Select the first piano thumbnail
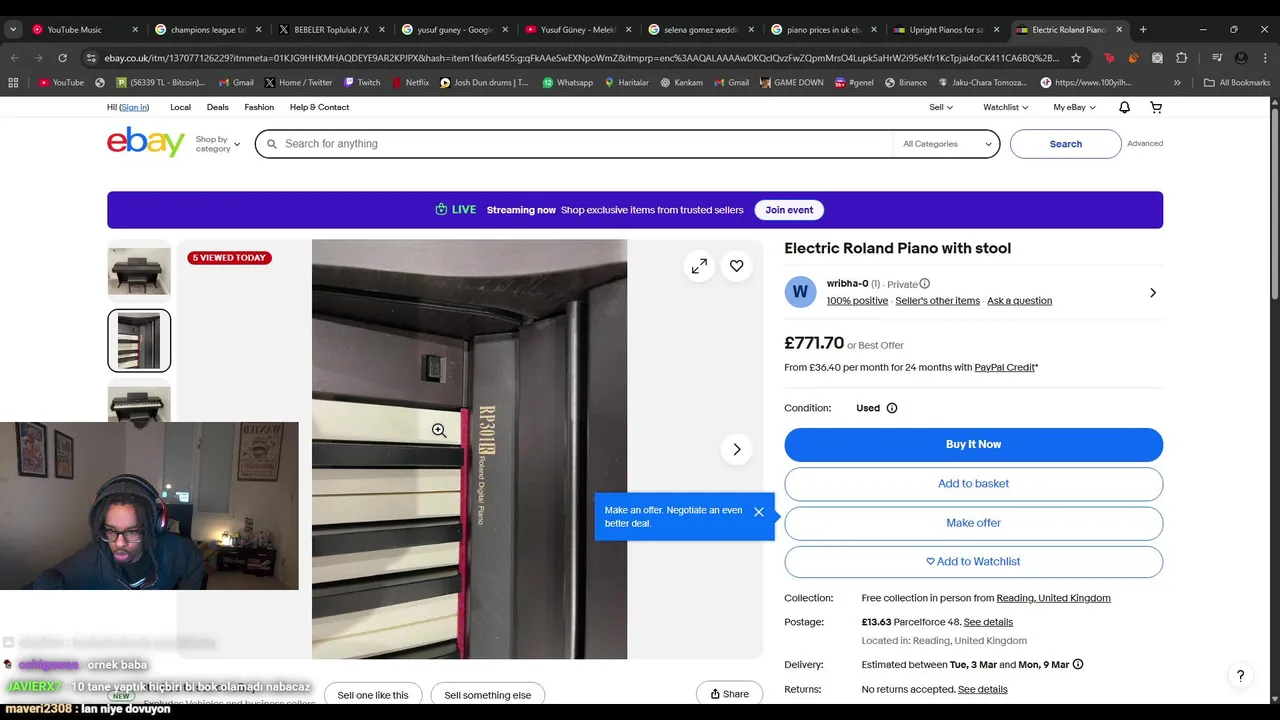This screenshot has height=720, width=1280. 139,270
